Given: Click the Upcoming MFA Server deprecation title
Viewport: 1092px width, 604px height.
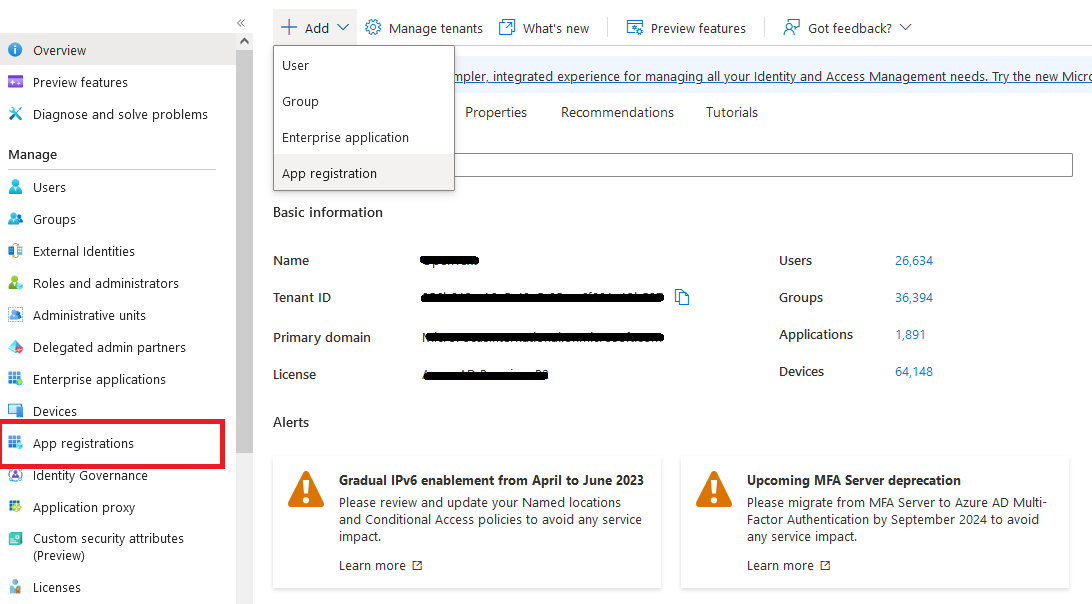Looking at the screenshot, I should tap(854, 480).
